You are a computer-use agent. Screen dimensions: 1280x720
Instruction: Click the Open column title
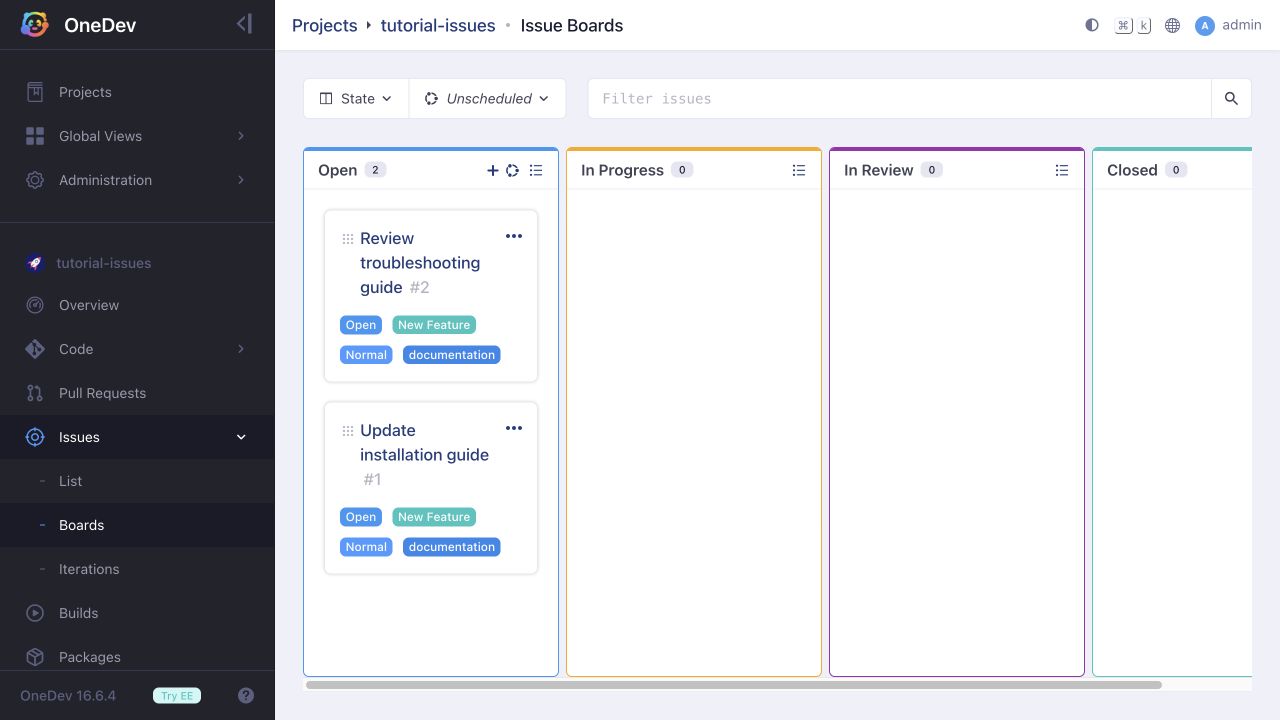[338, 170]
